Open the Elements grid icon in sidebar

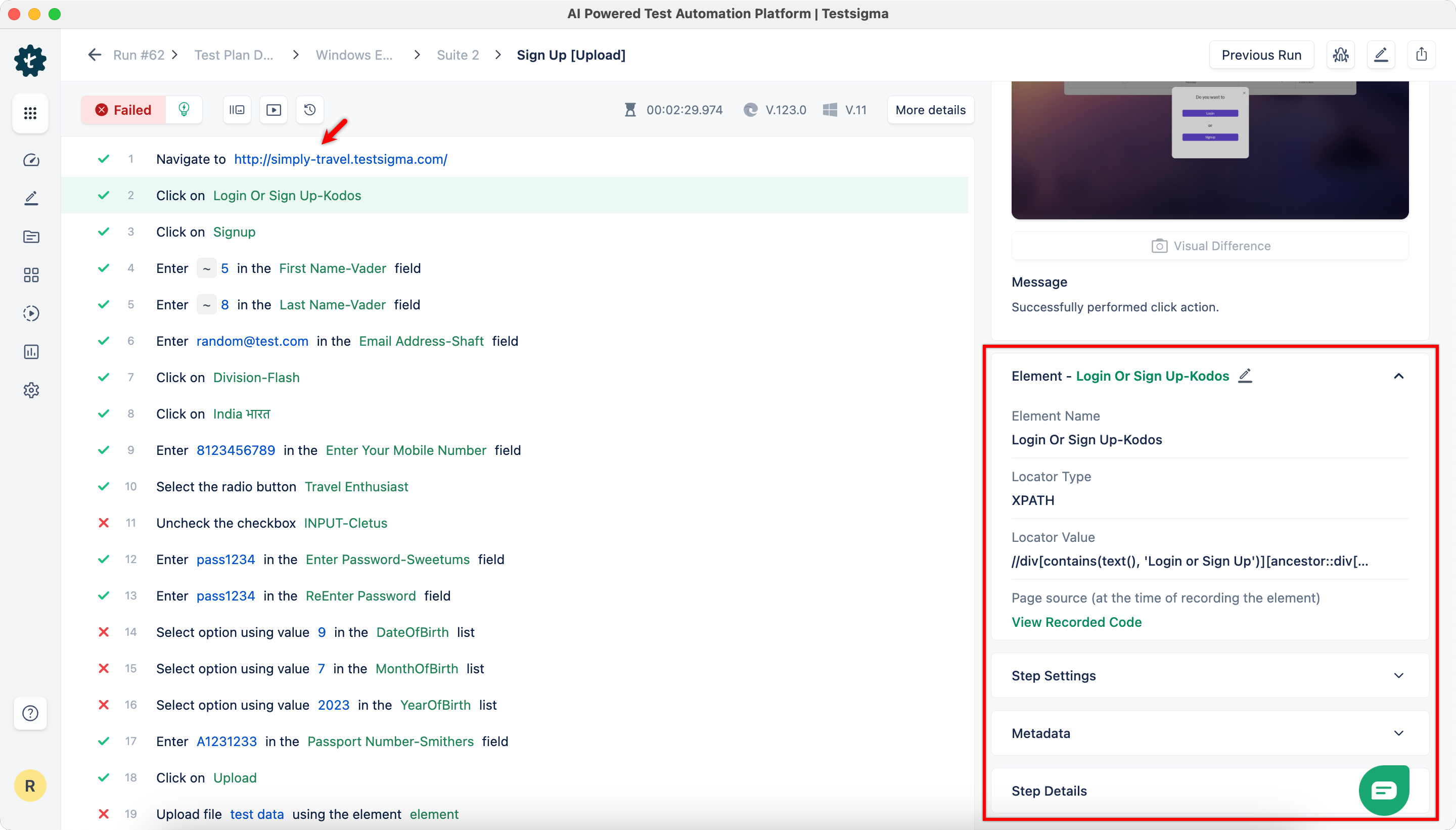click(31, 275)
